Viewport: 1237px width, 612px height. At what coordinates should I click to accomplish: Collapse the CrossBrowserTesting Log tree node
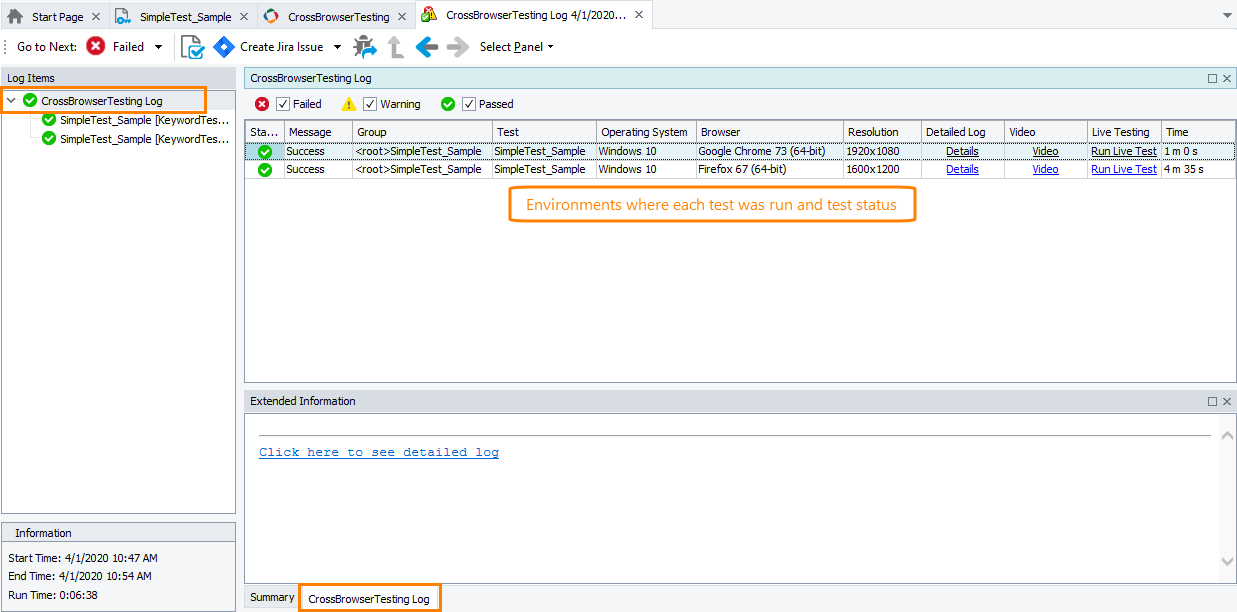tap(11, 100)
